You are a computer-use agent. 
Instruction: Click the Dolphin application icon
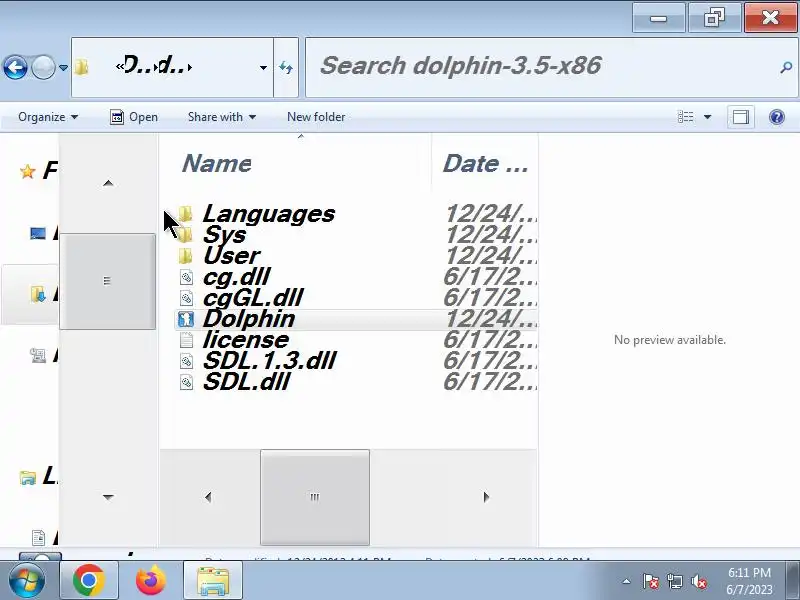pyautogui.click(x=186, y=319)
